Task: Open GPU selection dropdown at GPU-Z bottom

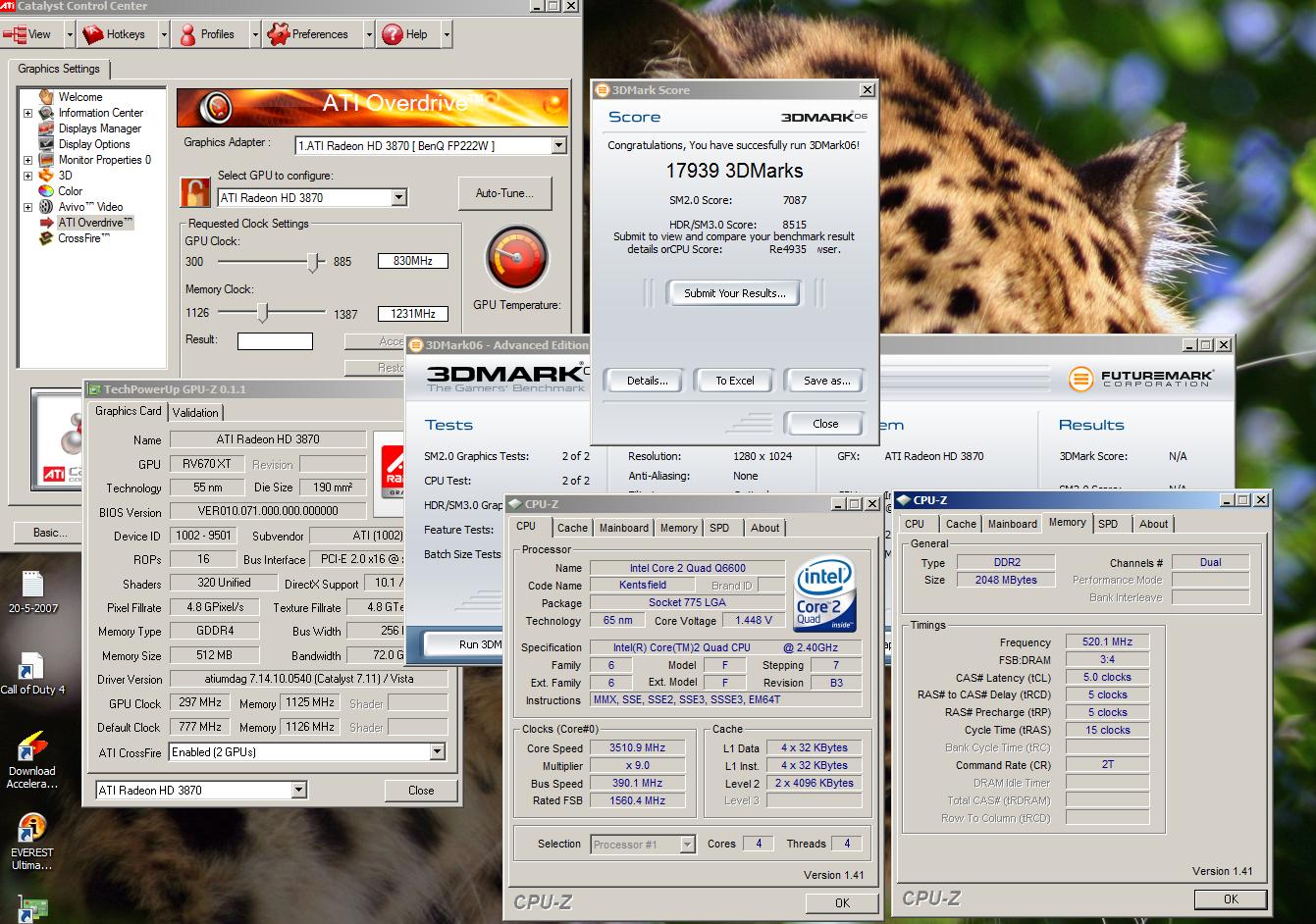Action: [x=298, y=790]
